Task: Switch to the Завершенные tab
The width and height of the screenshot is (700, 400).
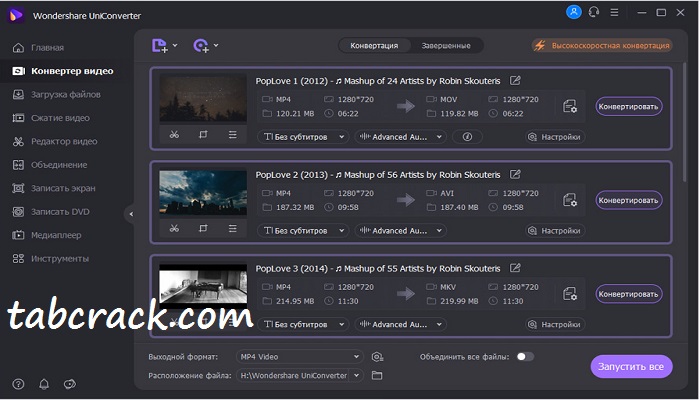Action: point(446,46)
